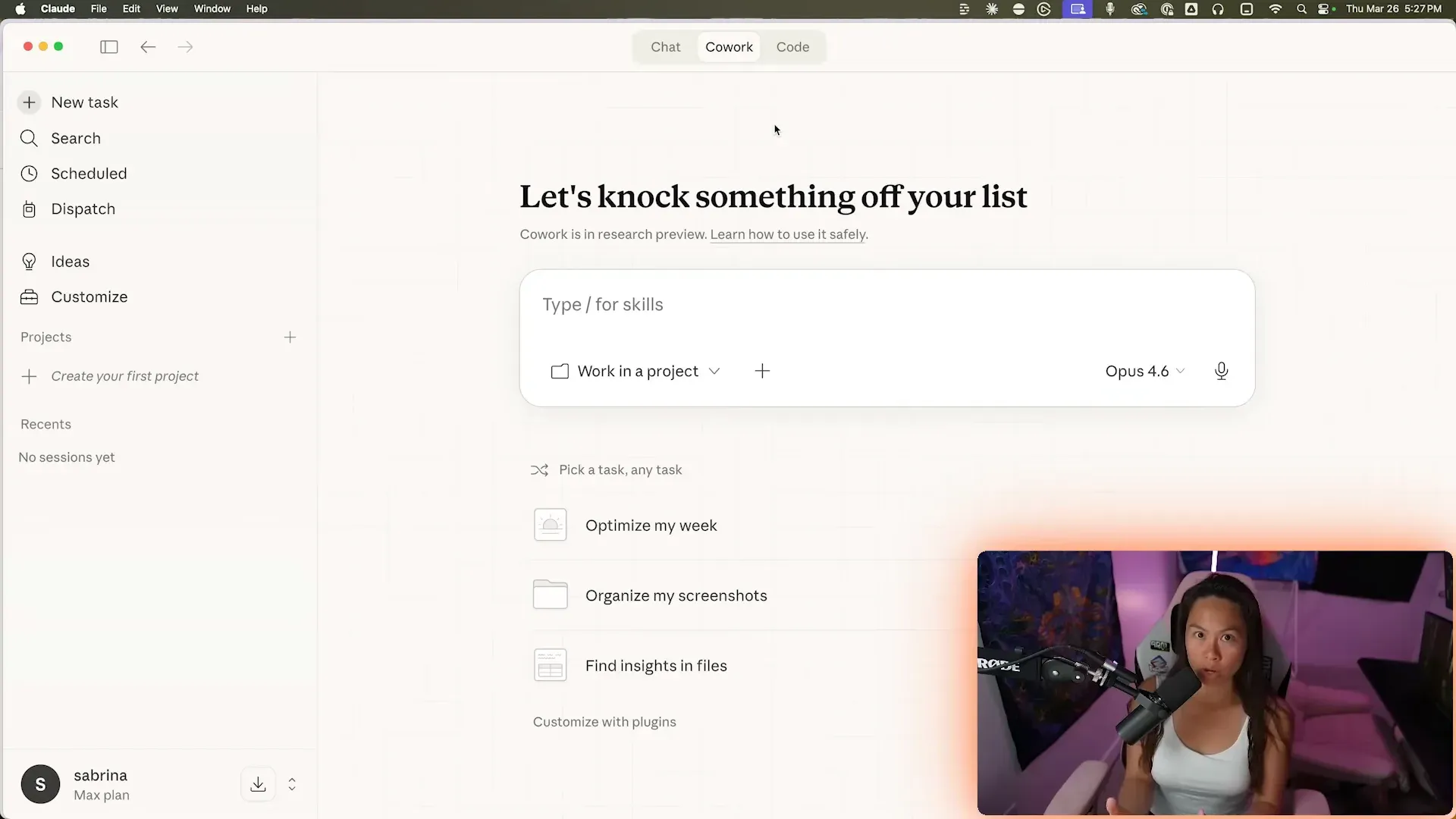Shuffle tasks with Pick a task icon
Screen dimensions: 1456x819
coord(539,470)
